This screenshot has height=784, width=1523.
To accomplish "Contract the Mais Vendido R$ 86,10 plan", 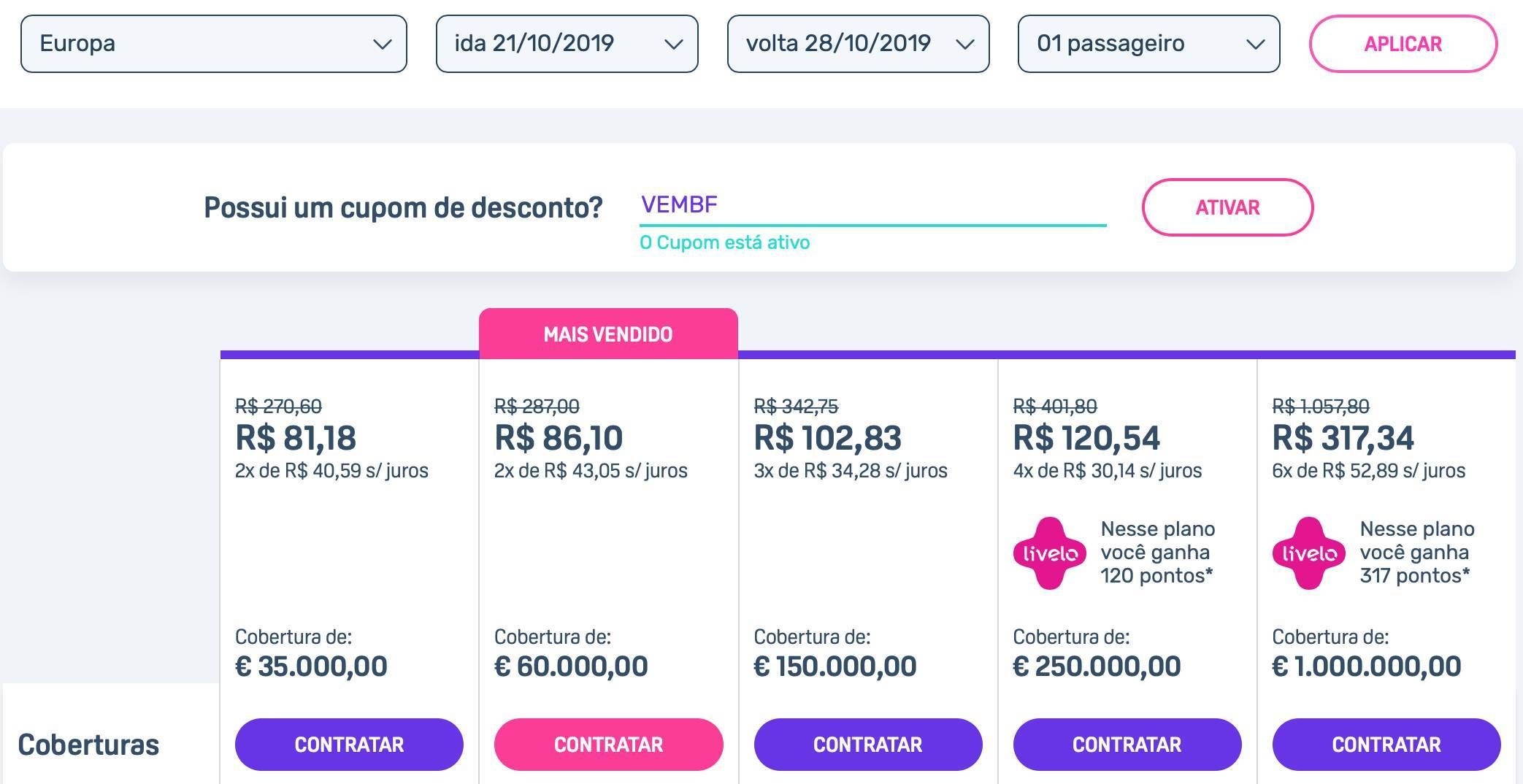I will point(609,745).
